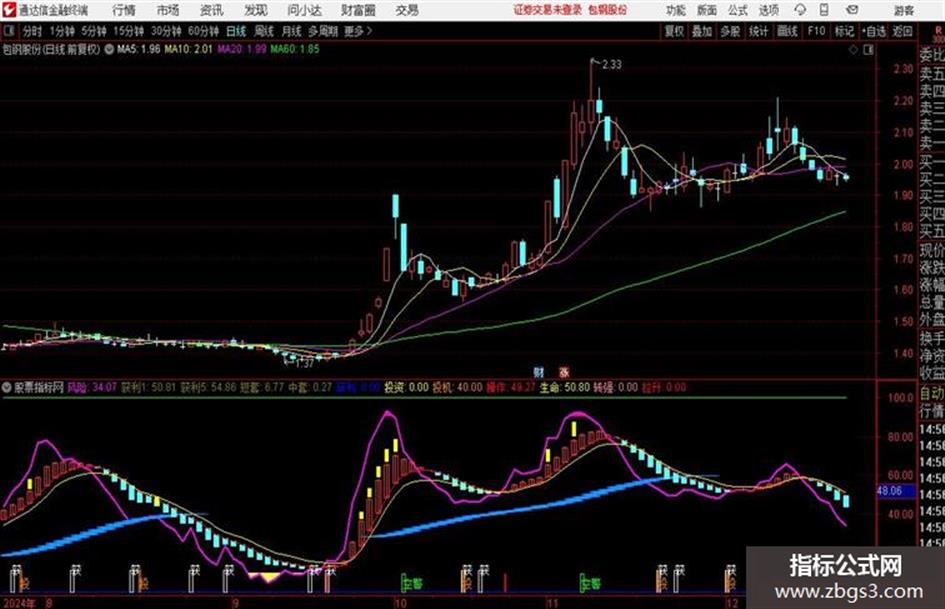Click the 返回 back button
The height and width of the screenshot is (609, 945).
coord(902,31)
